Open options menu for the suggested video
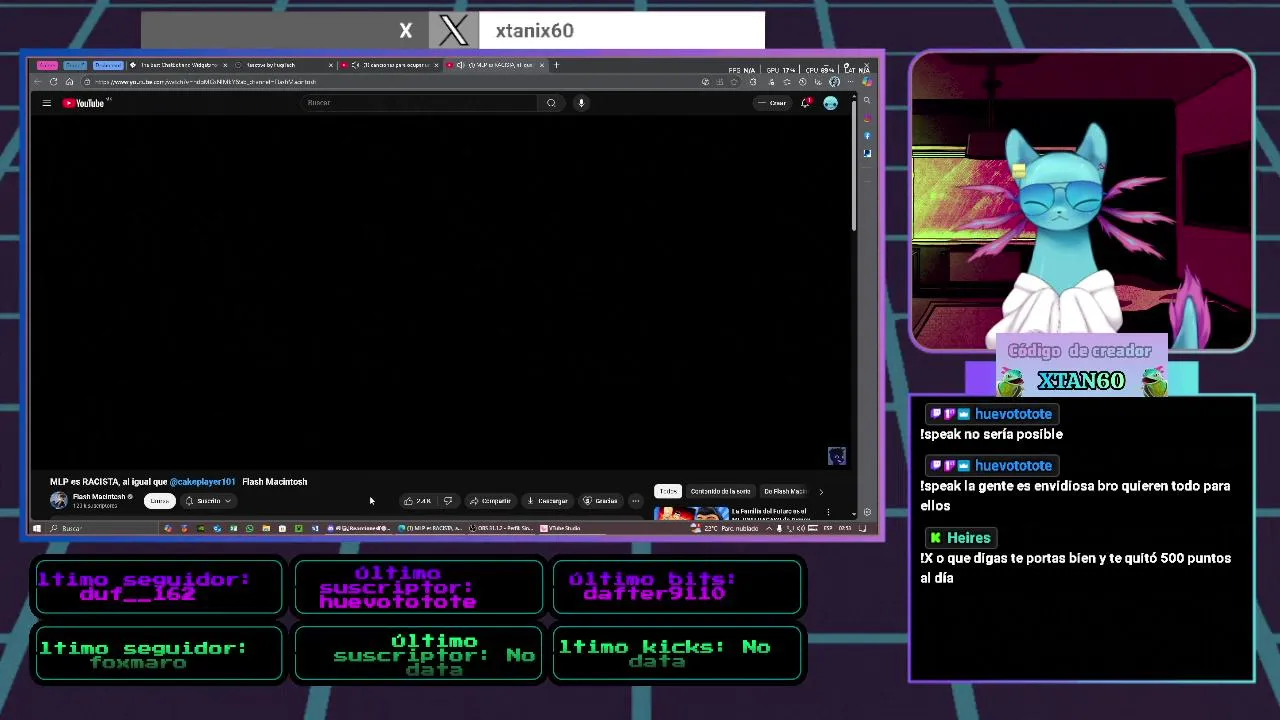 click(x=828, y=513)
